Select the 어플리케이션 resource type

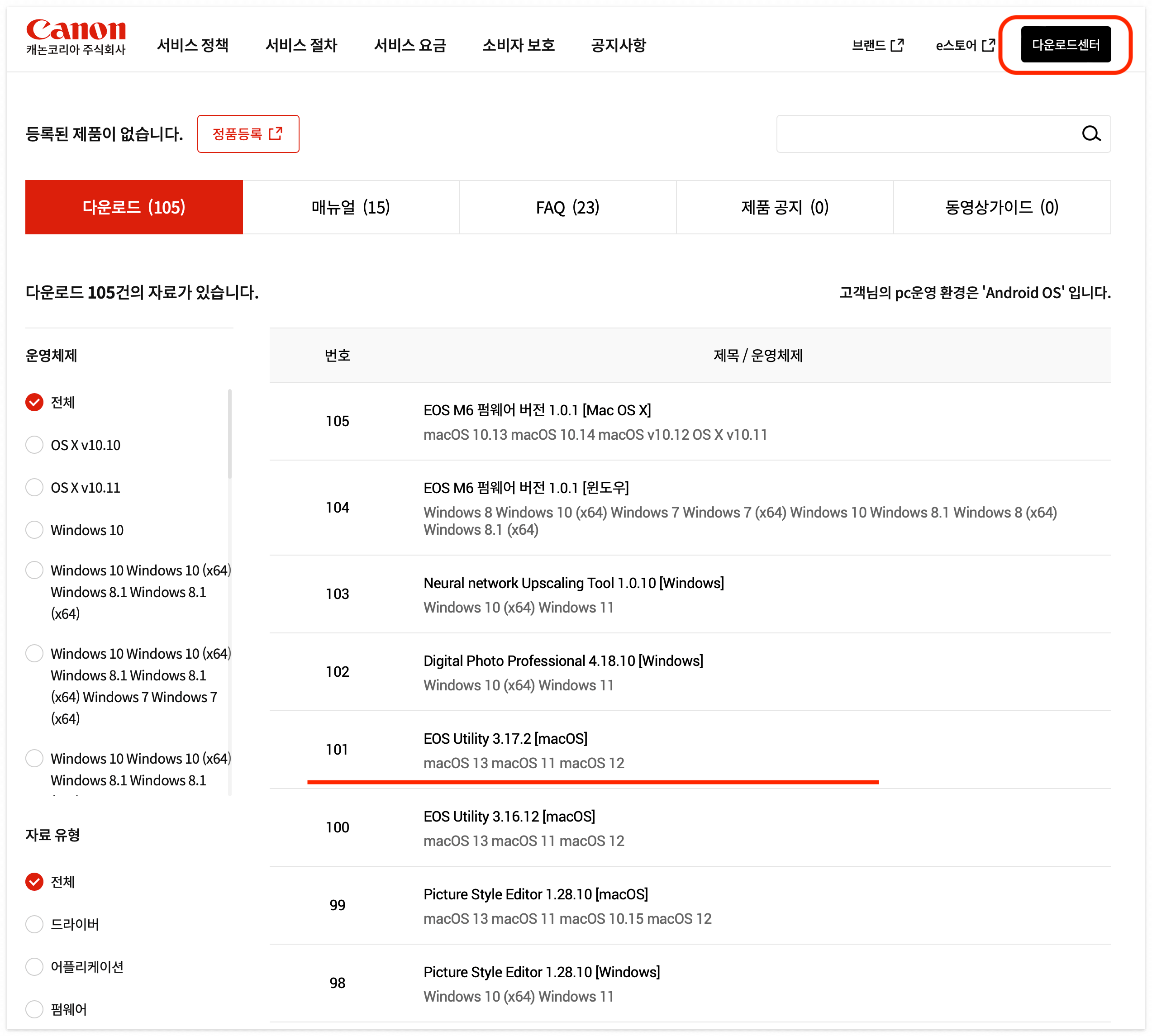[35, 966]
